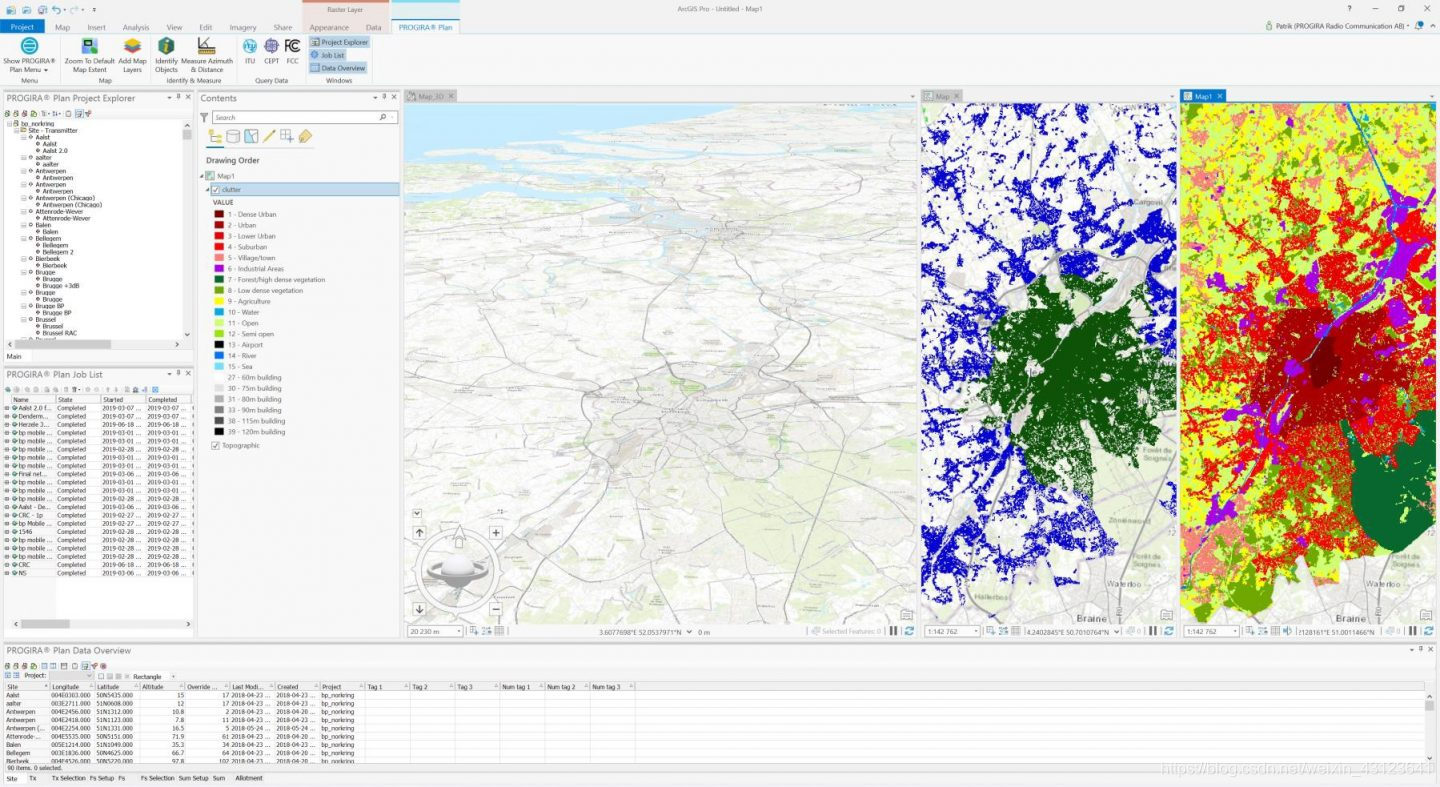Select List By Labeling tag icon
This screenshot has height=787, width=1440.
[x=305, y=136]
